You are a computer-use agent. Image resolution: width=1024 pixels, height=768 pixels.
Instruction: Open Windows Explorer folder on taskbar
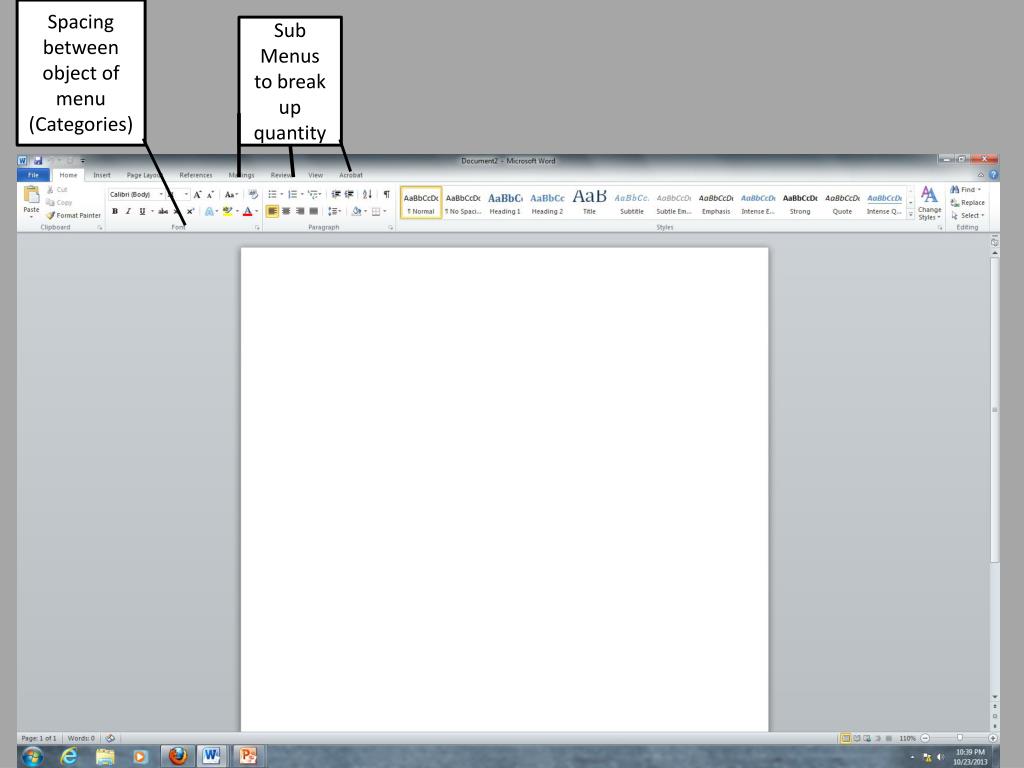[104, 756]
